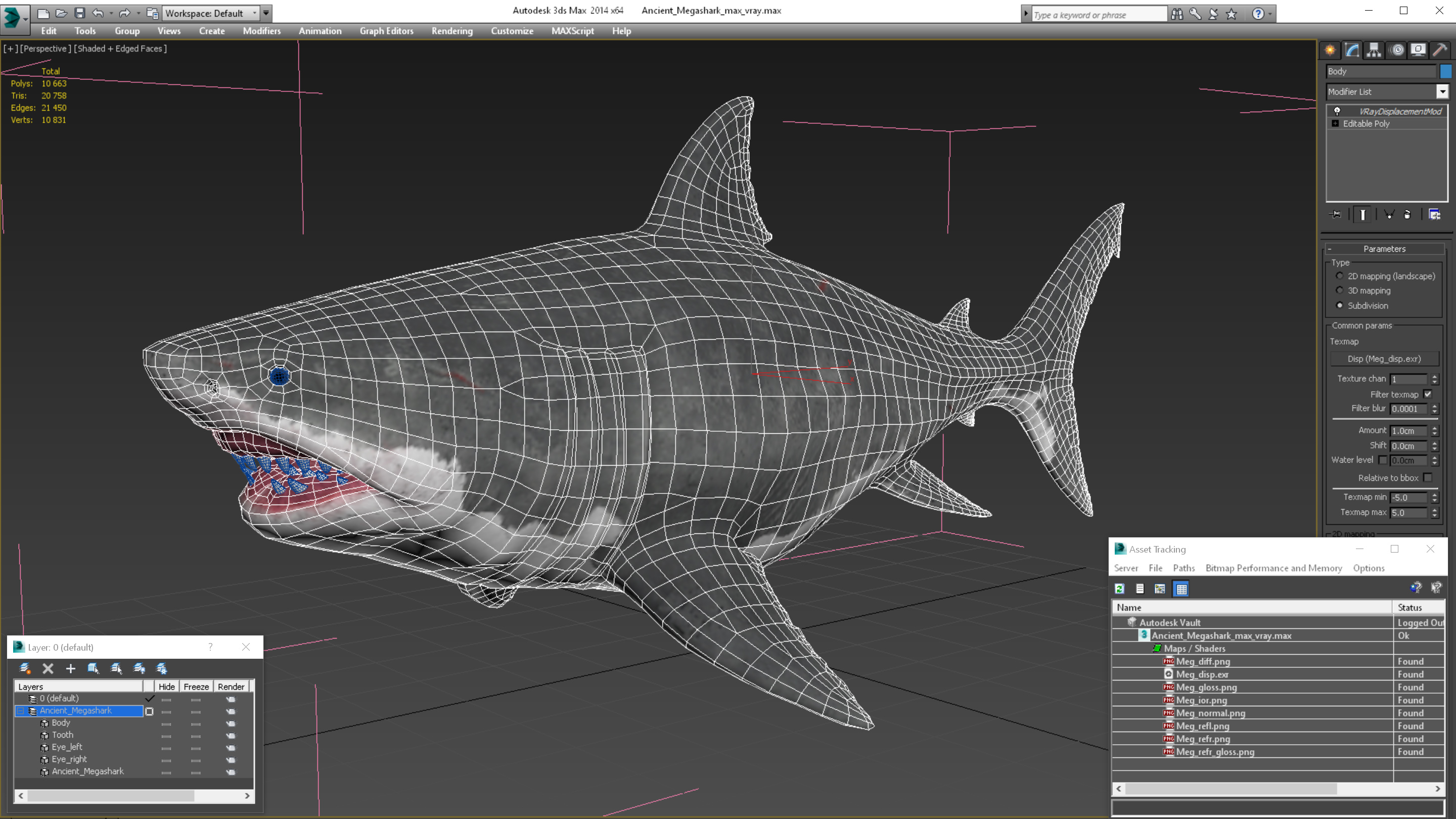Open the help question mark icon
This screenshot has height=819, width=1456.
[1258, 14]
